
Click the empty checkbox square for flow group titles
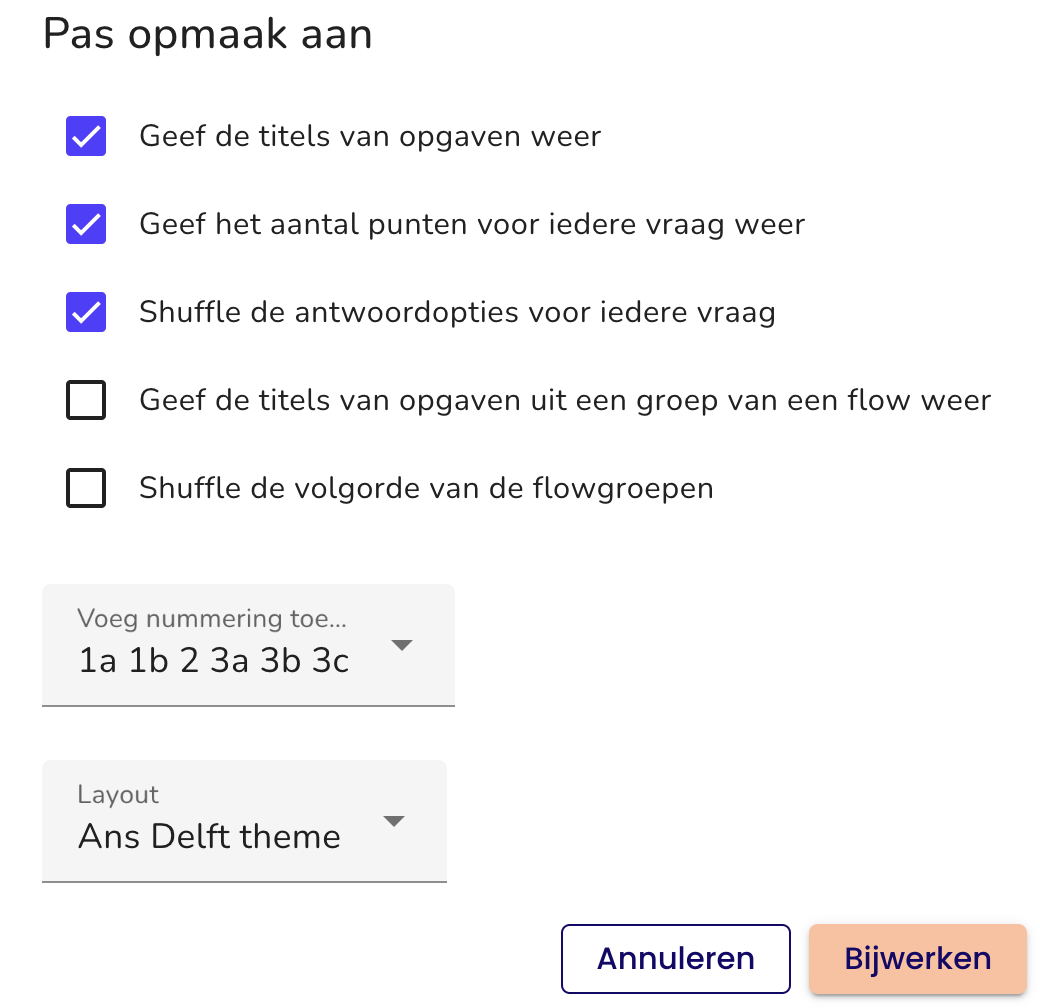pyautogui.click(x=86, y=400)
